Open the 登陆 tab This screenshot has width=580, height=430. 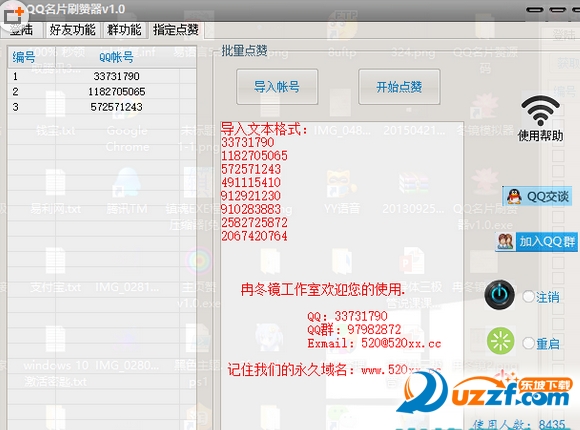tap(21, 30)
